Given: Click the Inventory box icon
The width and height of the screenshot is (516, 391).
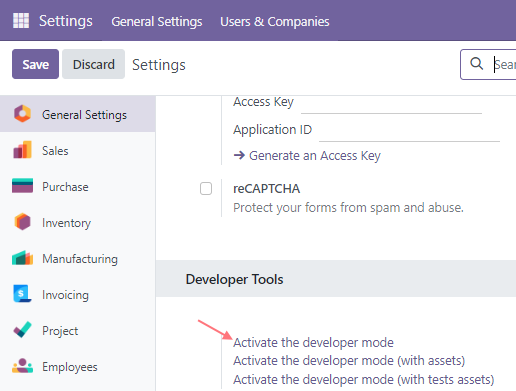Looking at the screenshot, I should (22, 222).
